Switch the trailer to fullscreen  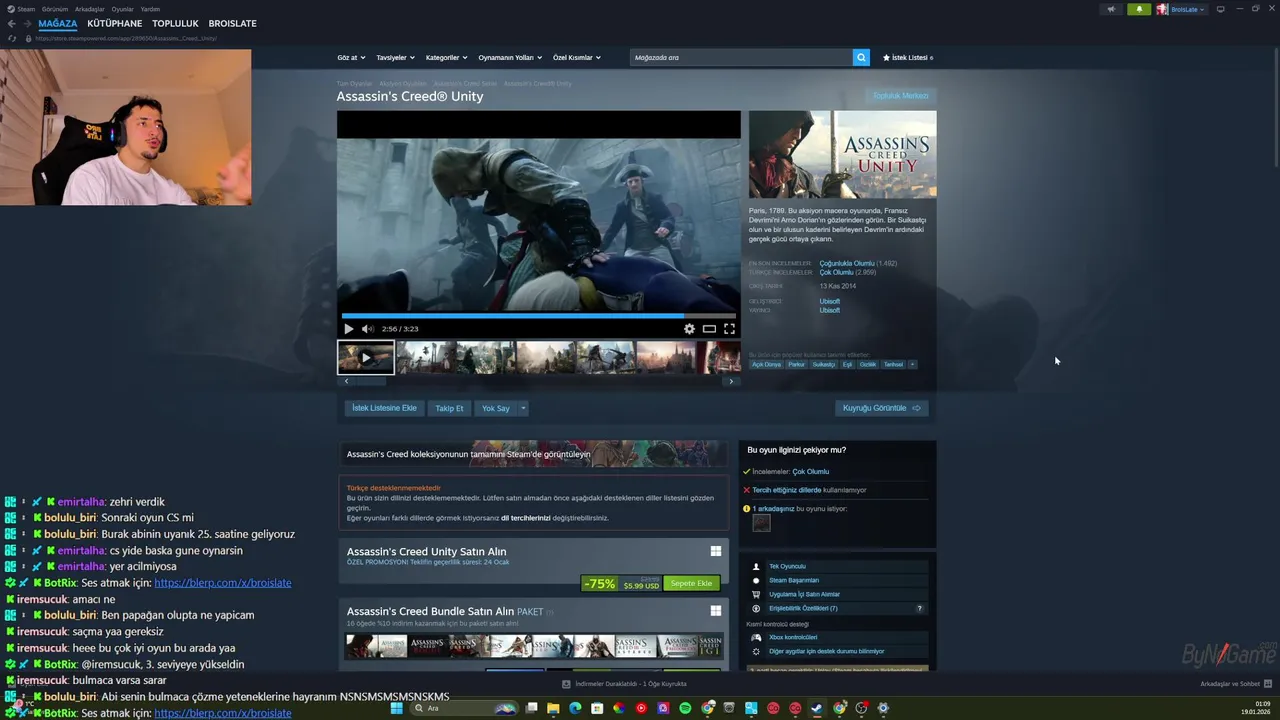(729, 329)
